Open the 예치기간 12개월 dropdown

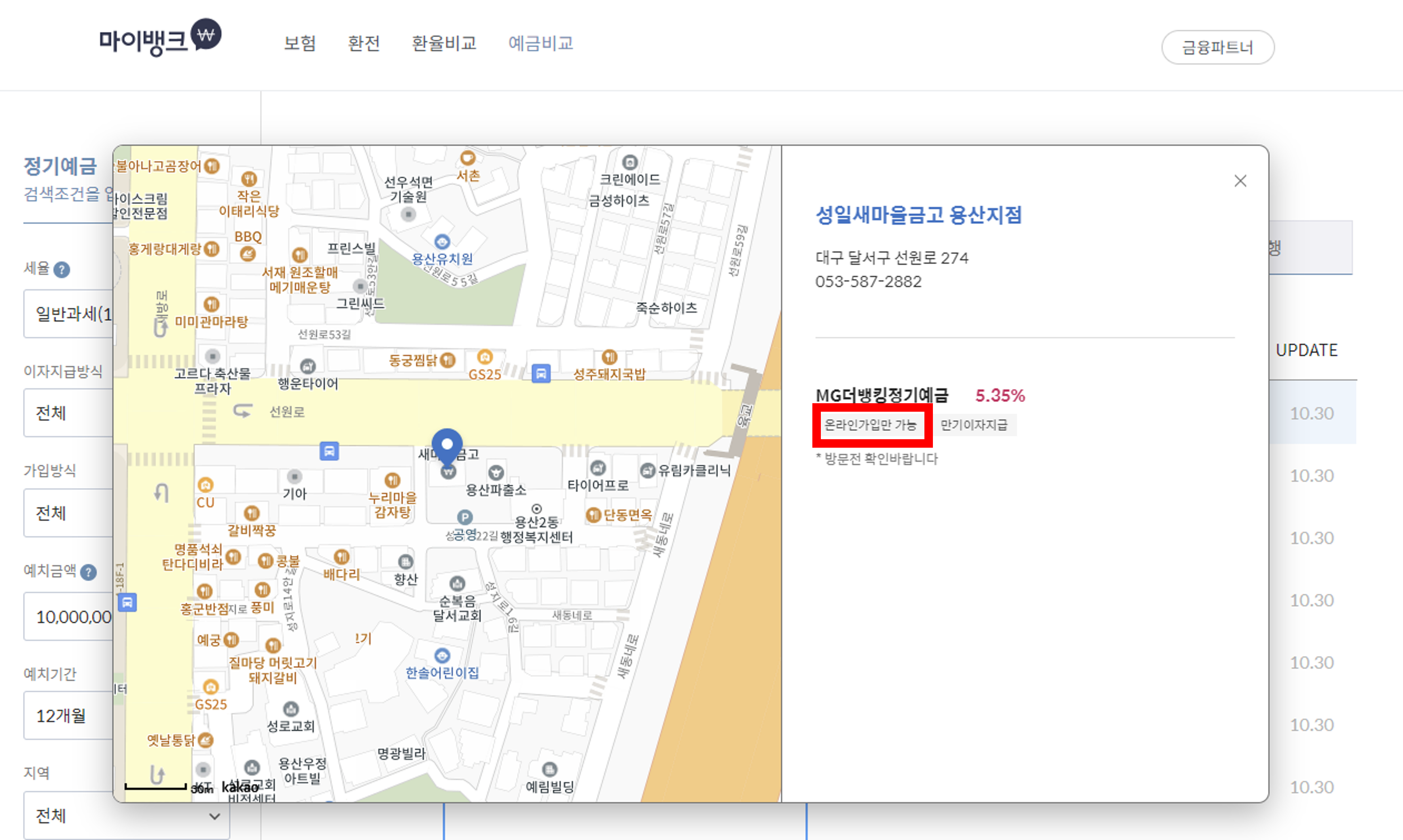(68, 715)
